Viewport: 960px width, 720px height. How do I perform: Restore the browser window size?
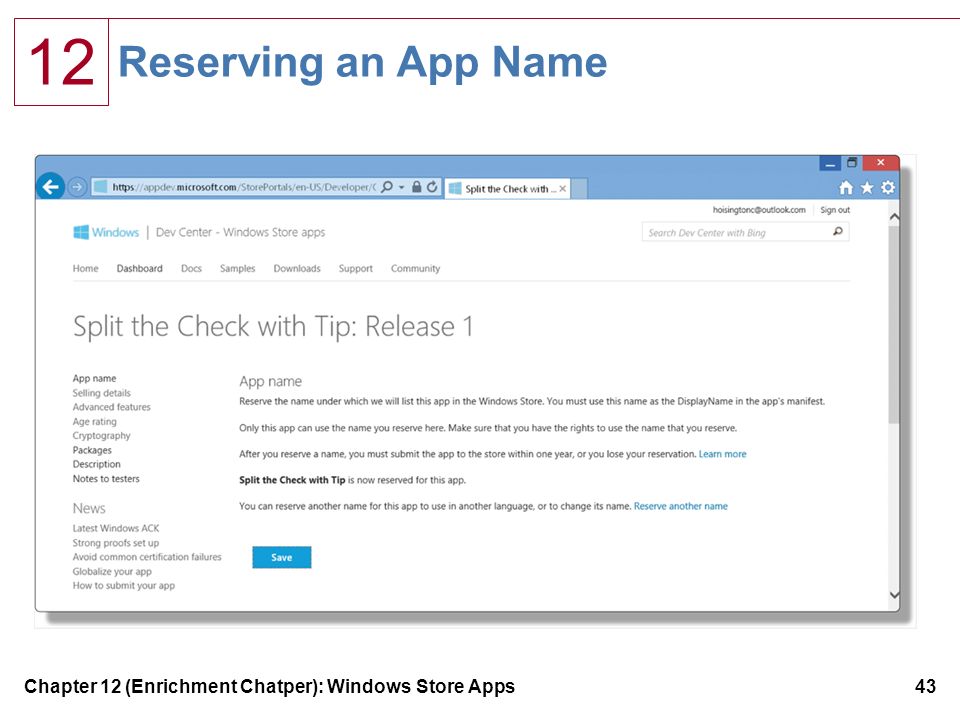point(852,163)
